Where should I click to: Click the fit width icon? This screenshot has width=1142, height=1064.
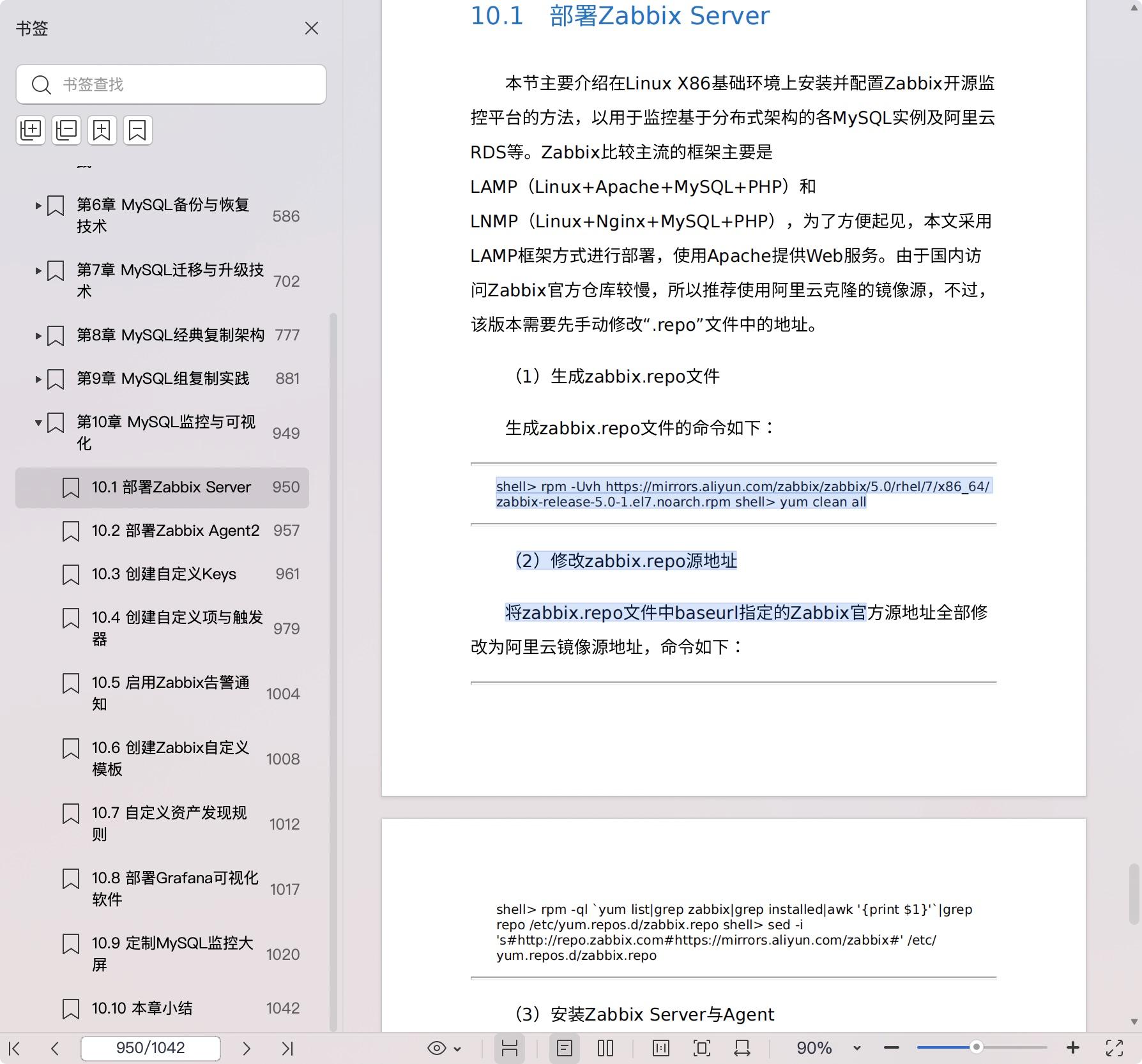tap(742, 1048)
